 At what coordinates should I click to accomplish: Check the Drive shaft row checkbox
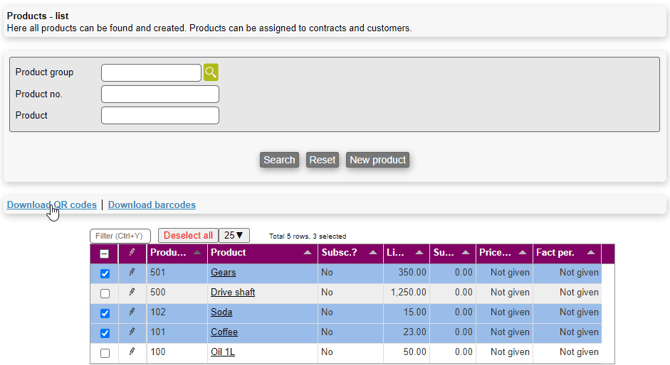point(105,294)
